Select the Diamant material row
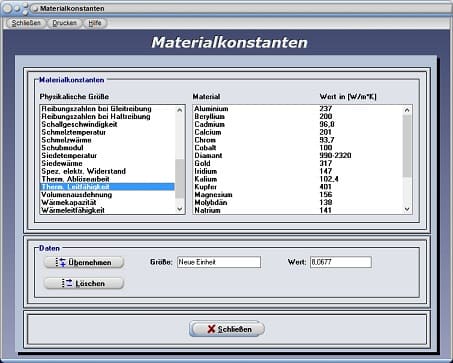The width and height of the screenshot is (453, 363). click(298, 156)
